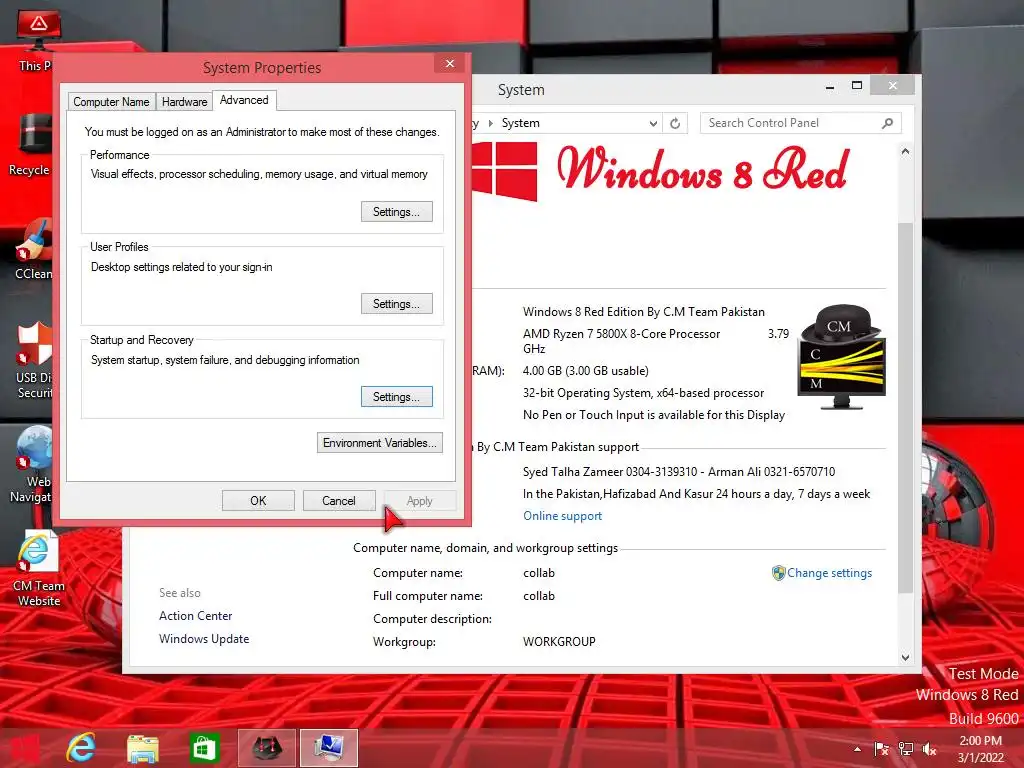
Task: Click computer name value in Computer name row
Action: (x=539, y=573)
